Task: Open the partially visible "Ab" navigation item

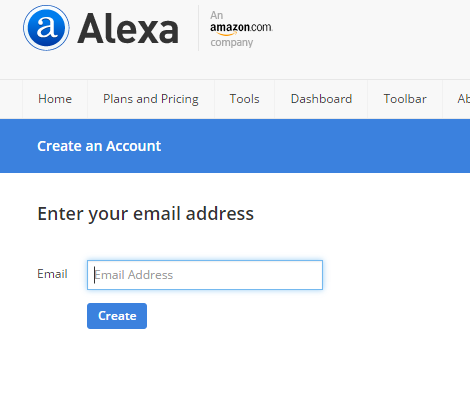Action: [463, 99]
